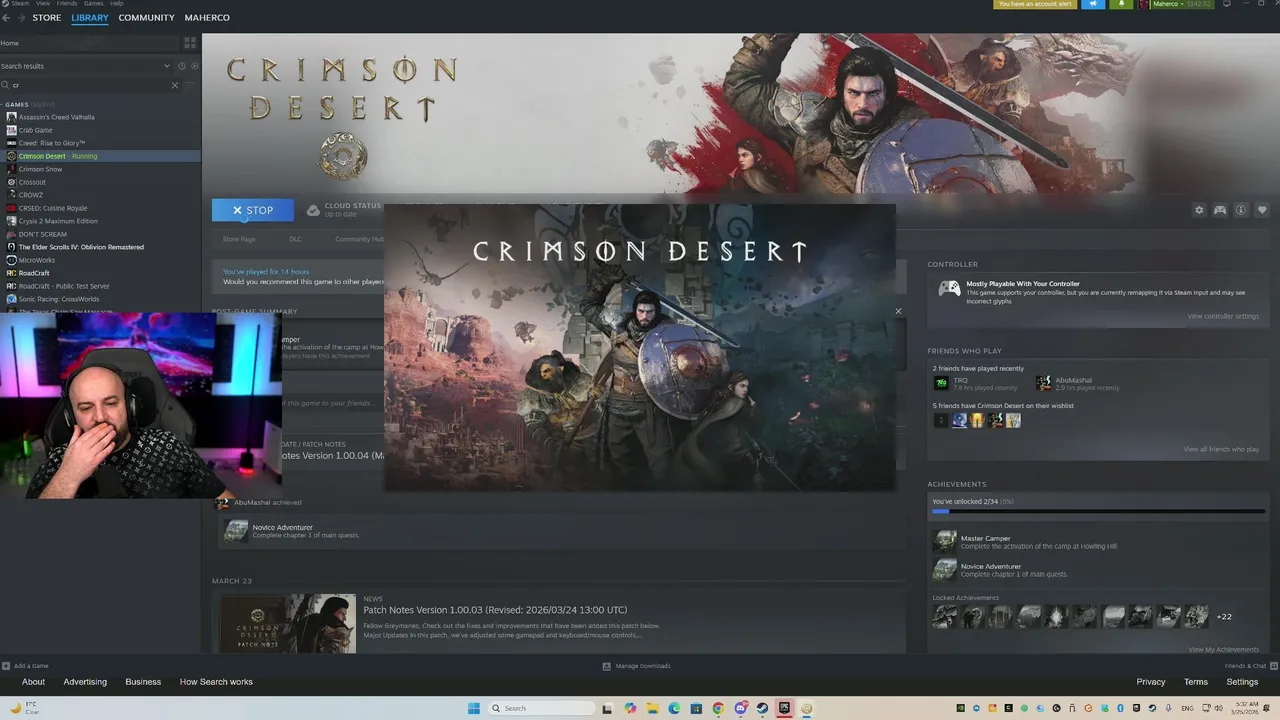The height and width of the screenshot is (720, 1280).
Task: Collapse the GAMES category
Action: pyautogui.click(x=15, y=104)
